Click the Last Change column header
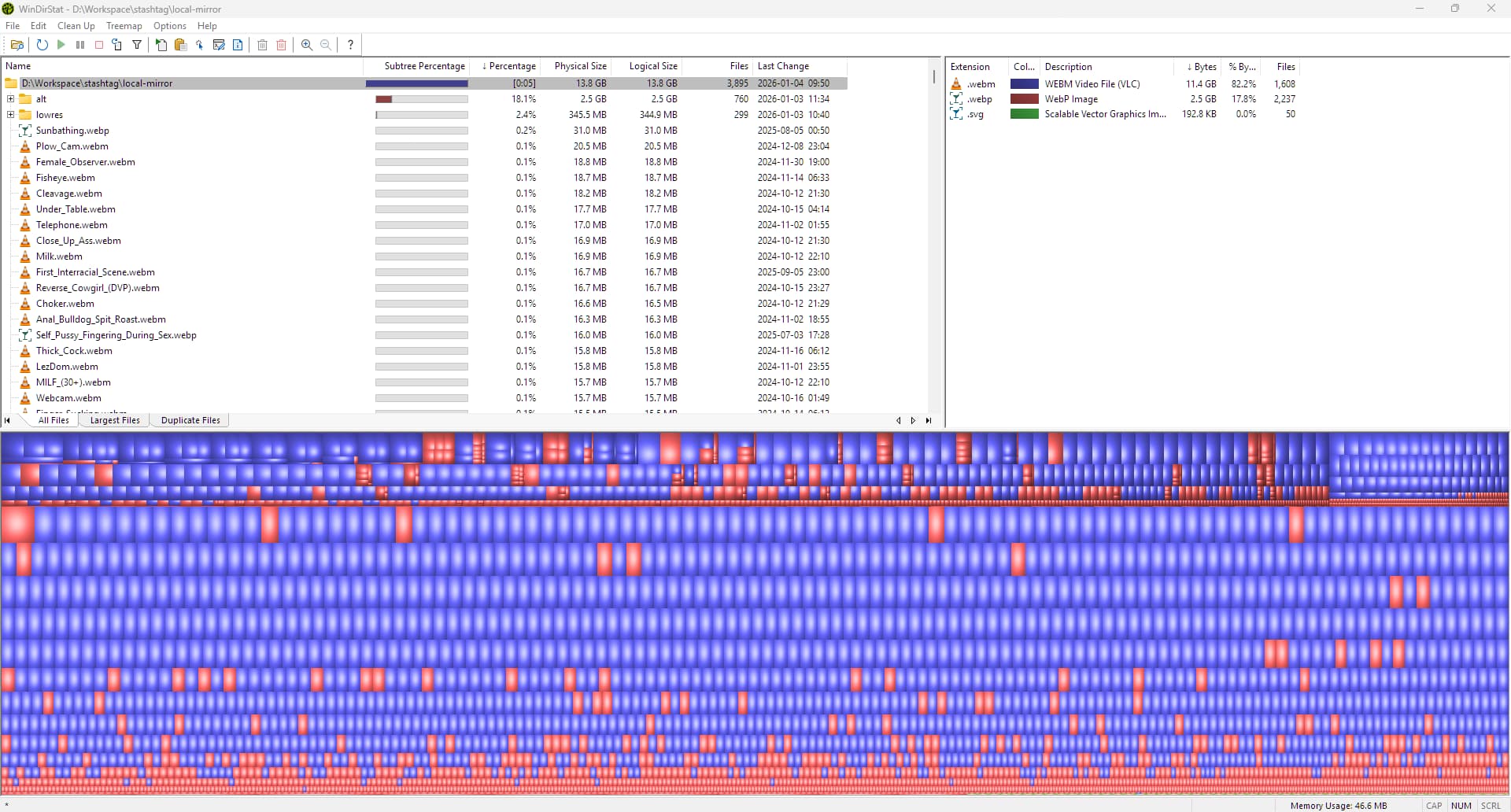Screen dimensions: 1511x812 [783, 66]
